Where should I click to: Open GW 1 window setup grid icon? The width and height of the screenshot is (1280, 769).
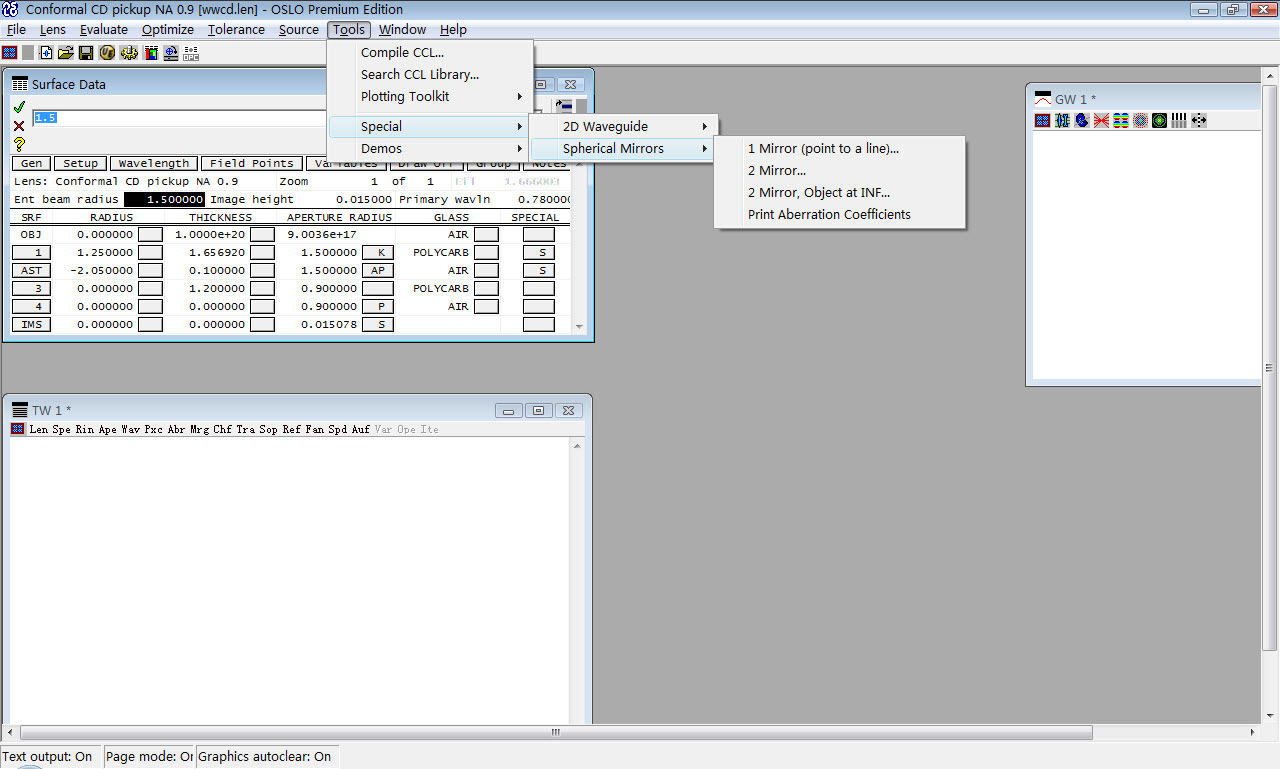click(x=1042, y=120)
